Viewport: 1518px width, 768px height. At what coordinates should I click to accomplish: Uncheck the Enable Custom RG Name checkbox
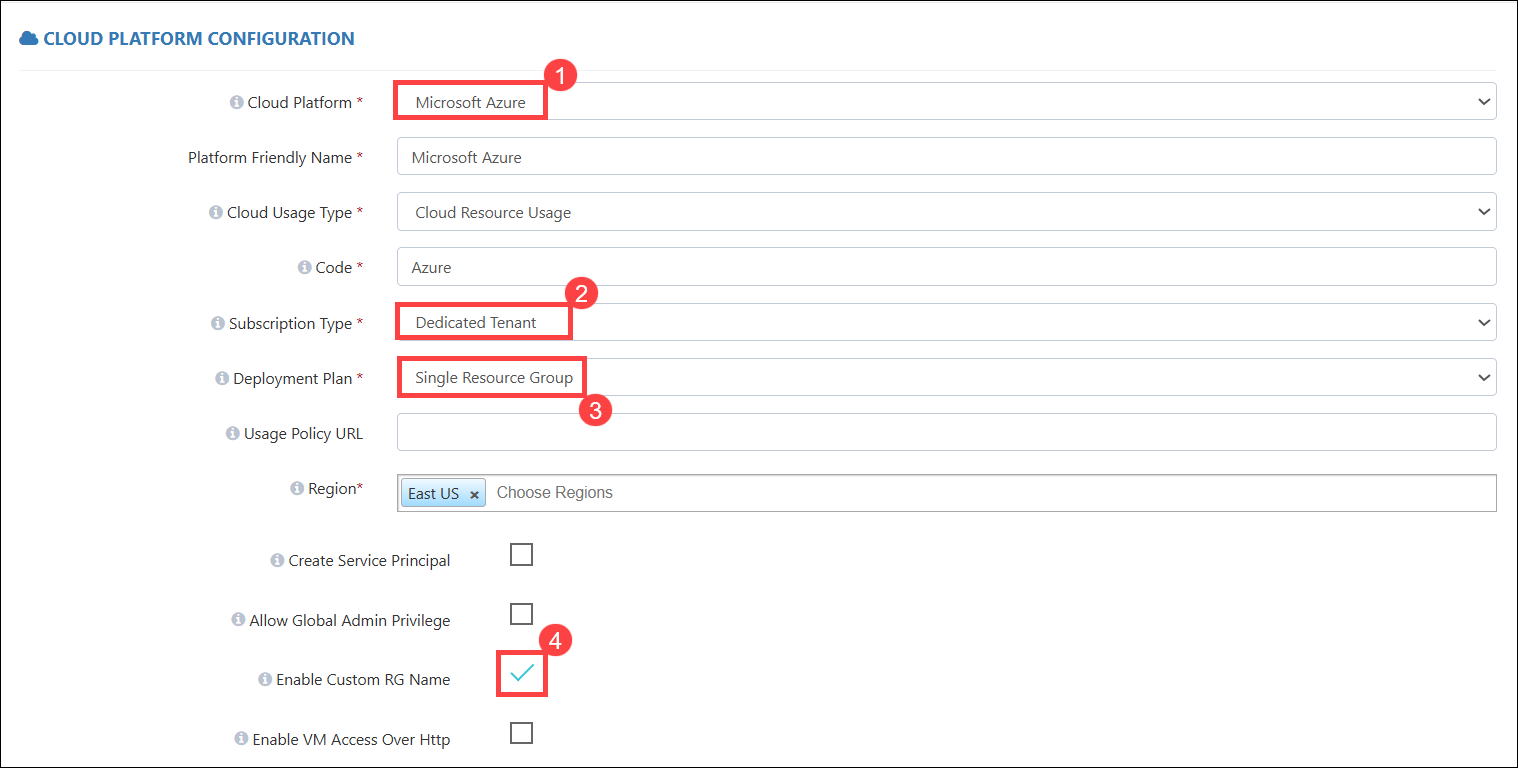521,674
